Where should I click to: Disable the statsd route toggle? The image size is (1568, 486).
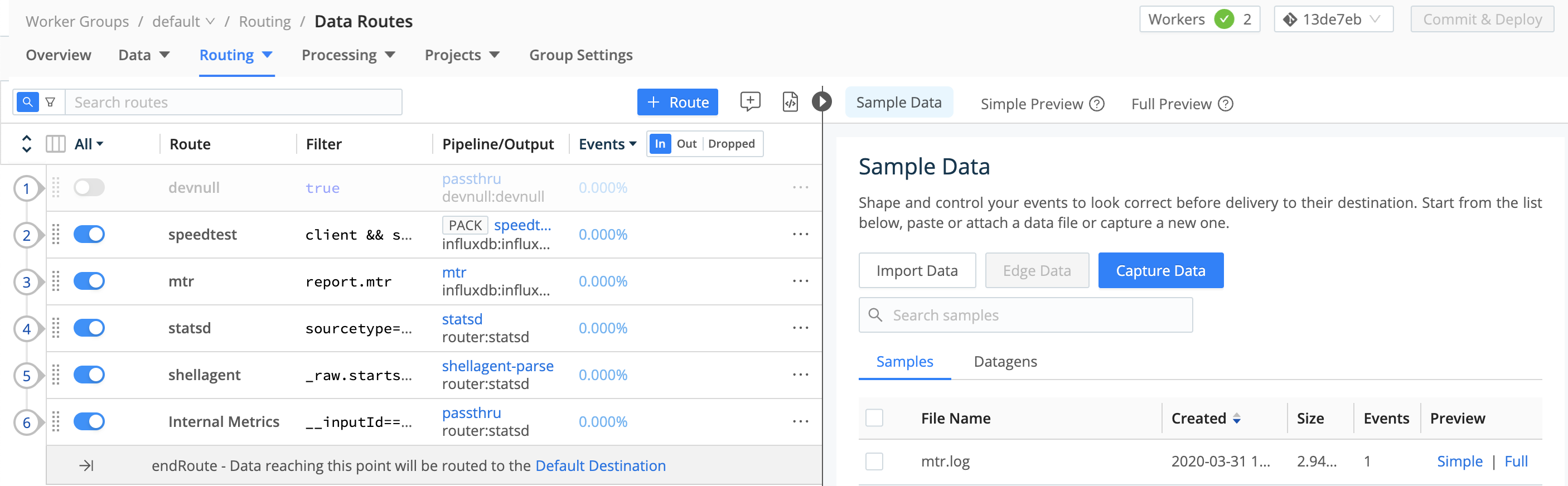click(89, 328)
